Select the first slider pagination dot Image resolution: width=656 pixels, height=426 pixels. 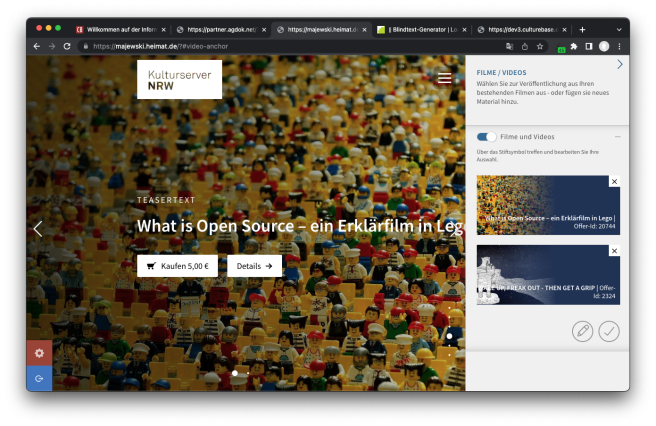pos(235,373)
